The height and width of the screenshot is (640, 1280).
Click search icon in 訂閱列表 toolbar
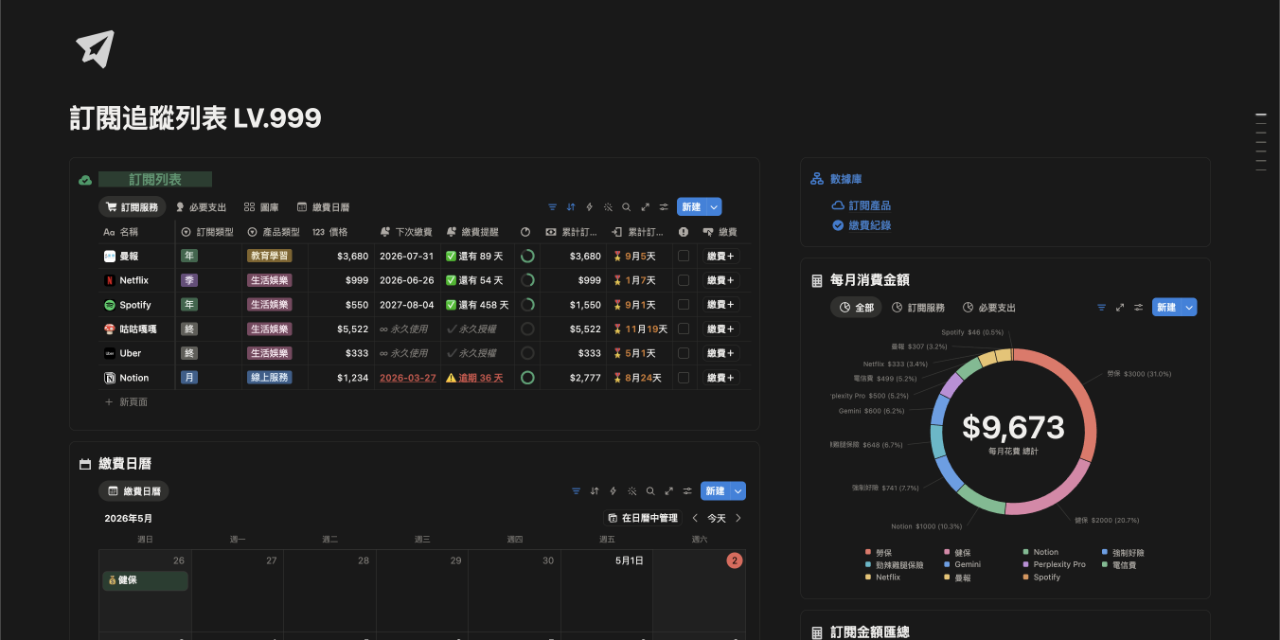(626, 207)
